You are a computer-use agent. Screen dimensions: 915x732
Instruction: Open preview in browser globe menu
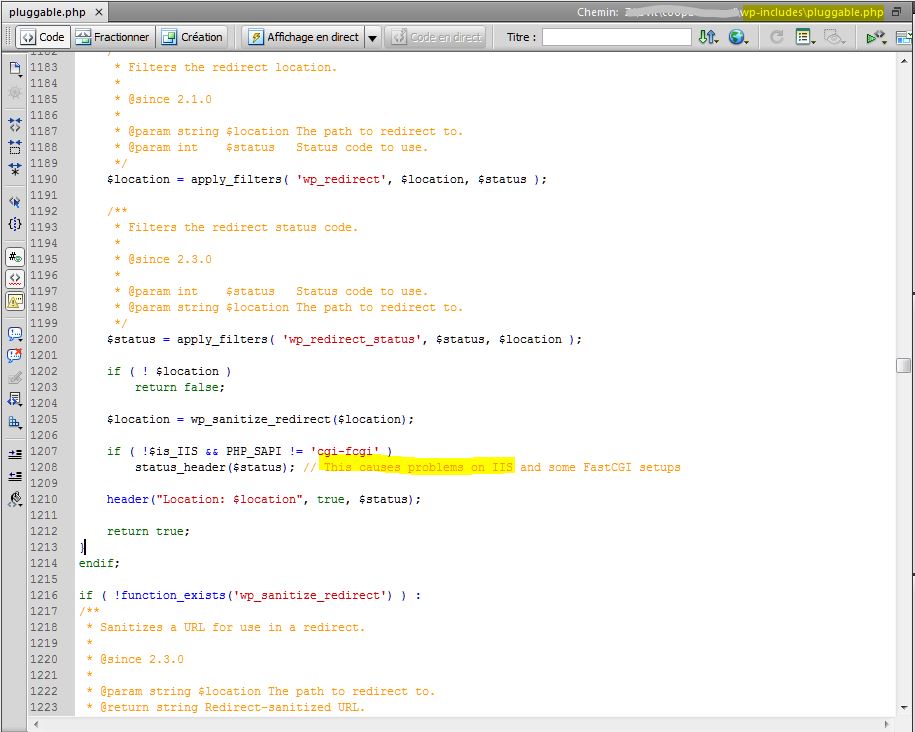(x=739, y=37)
